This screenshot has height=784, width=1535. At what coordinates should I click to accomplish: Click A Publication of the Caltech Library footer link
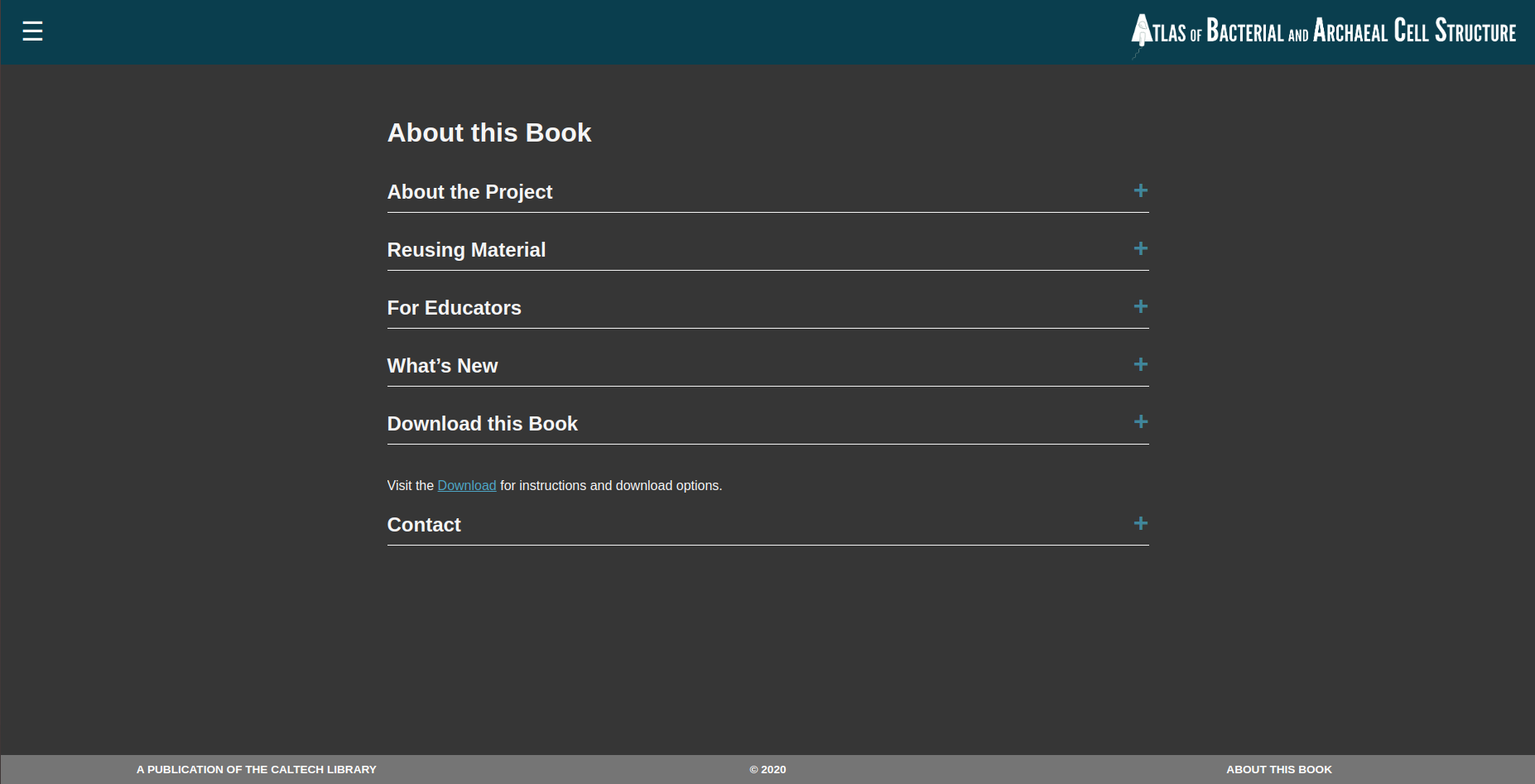tap(255, 769)
